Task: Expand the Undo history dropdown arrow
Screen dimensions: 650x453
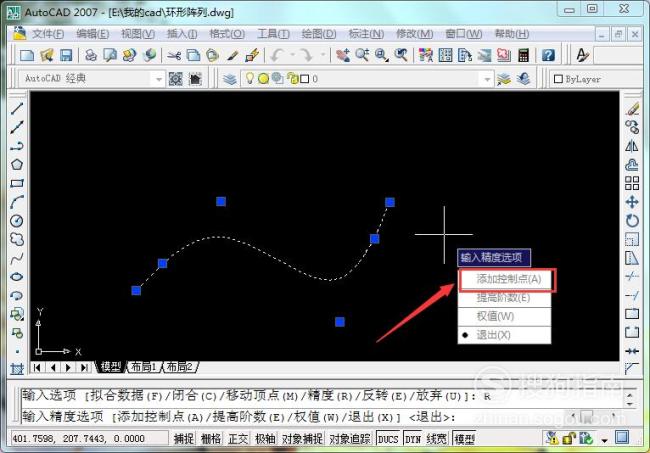Action: (x=292, y=55)
